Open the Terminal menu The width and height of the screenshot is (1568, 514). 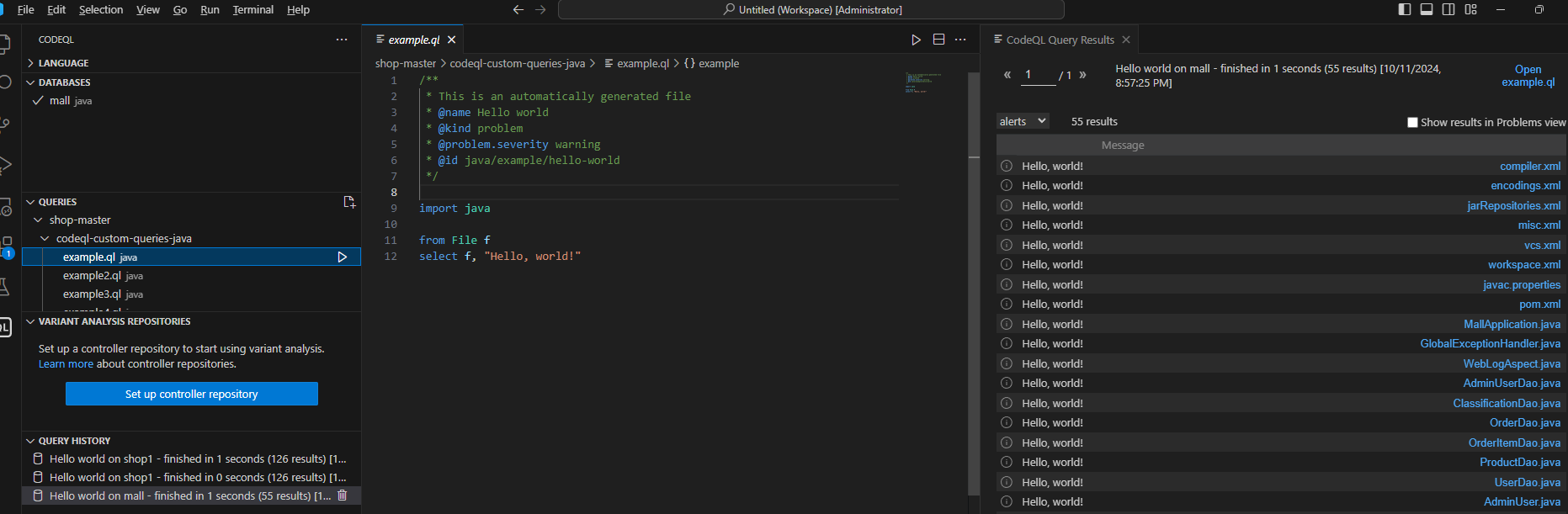(x=253, y=10)
